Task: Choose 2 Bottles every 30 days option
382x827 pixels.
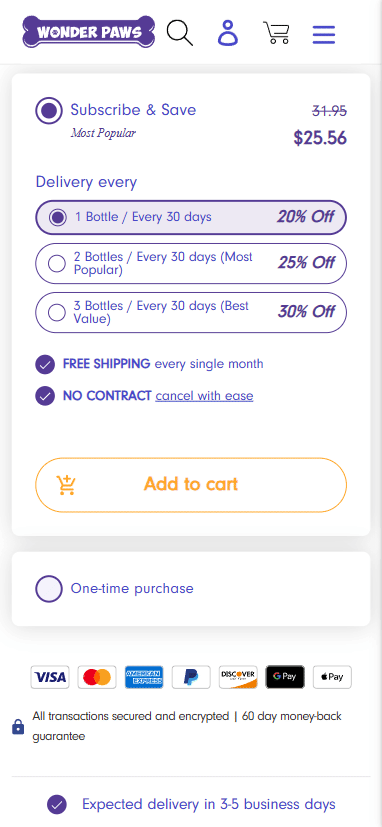Action: click(191, 263)
